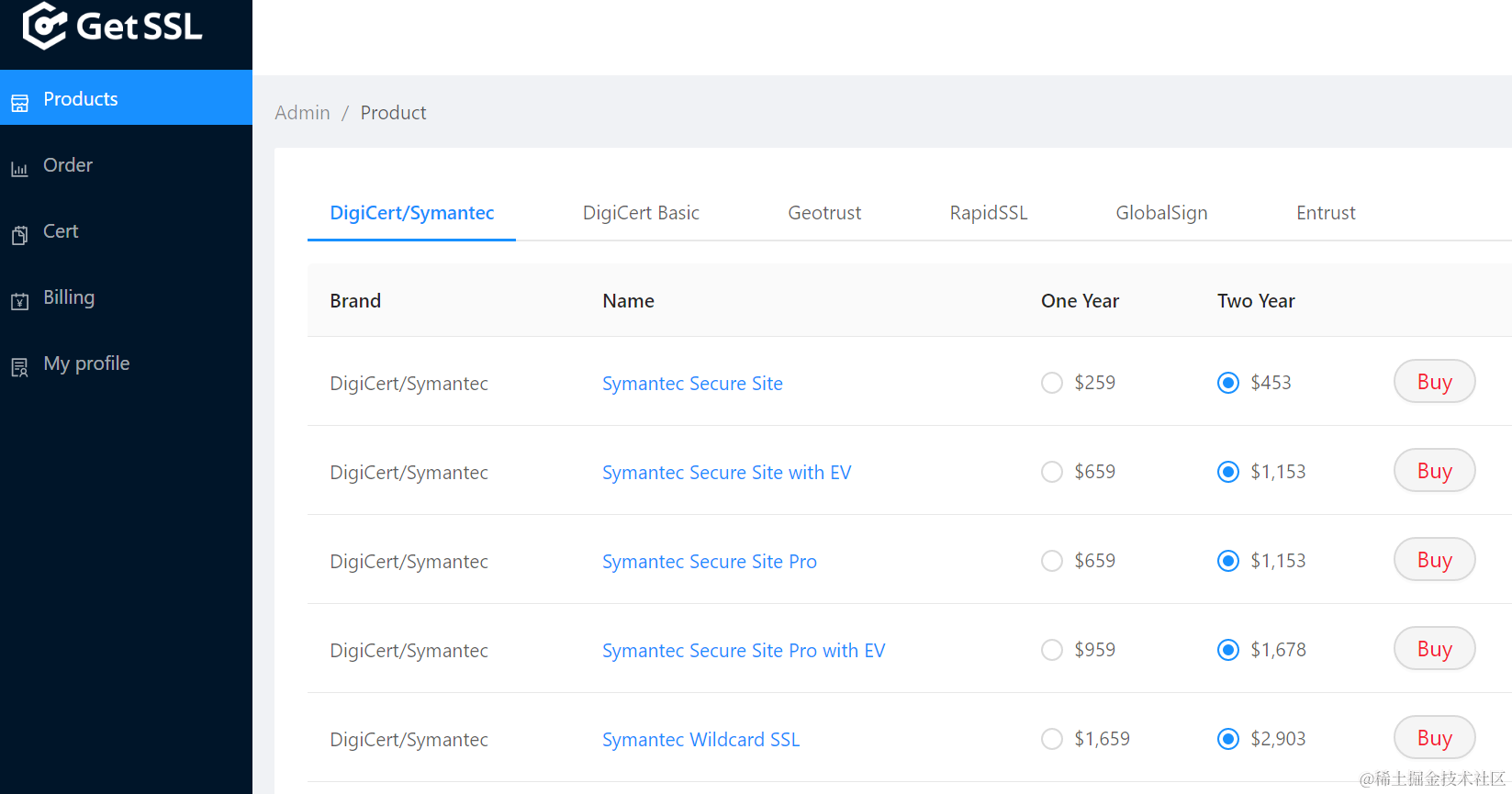Click the Billing yen icon in sidebar
Screen dimensions: 1512x794
point(20,301)
